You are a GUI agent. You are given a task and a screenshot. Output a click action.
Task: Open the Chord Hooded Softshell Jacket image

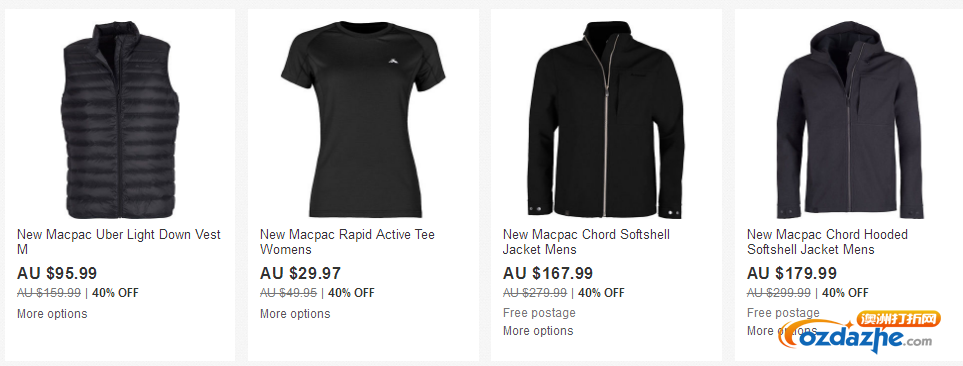pyautogui.click(x=849, y=120)
